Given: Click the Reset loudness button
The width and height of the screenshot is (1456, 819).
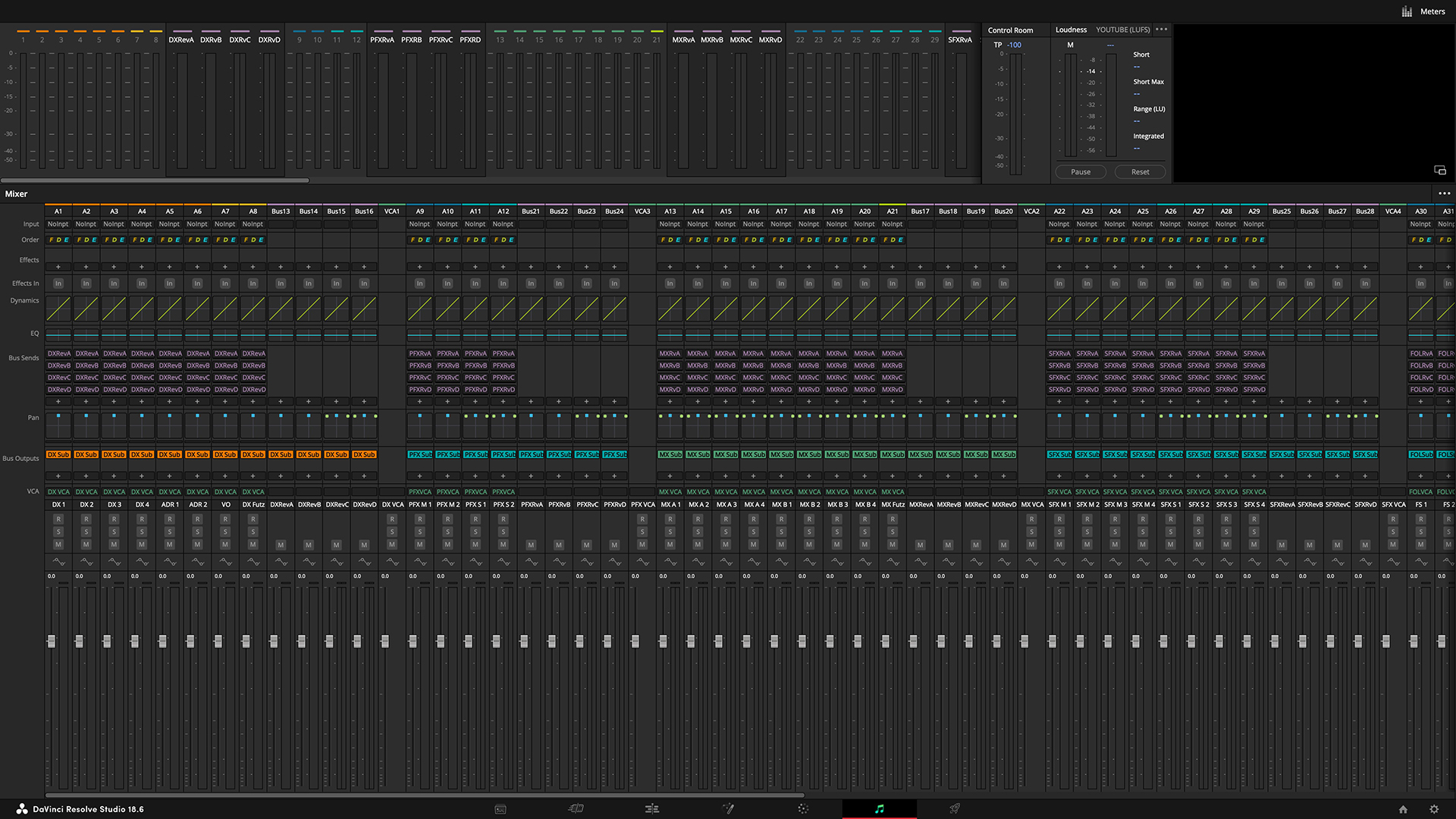Looking at the screenshot, I should click(1140, 172).
